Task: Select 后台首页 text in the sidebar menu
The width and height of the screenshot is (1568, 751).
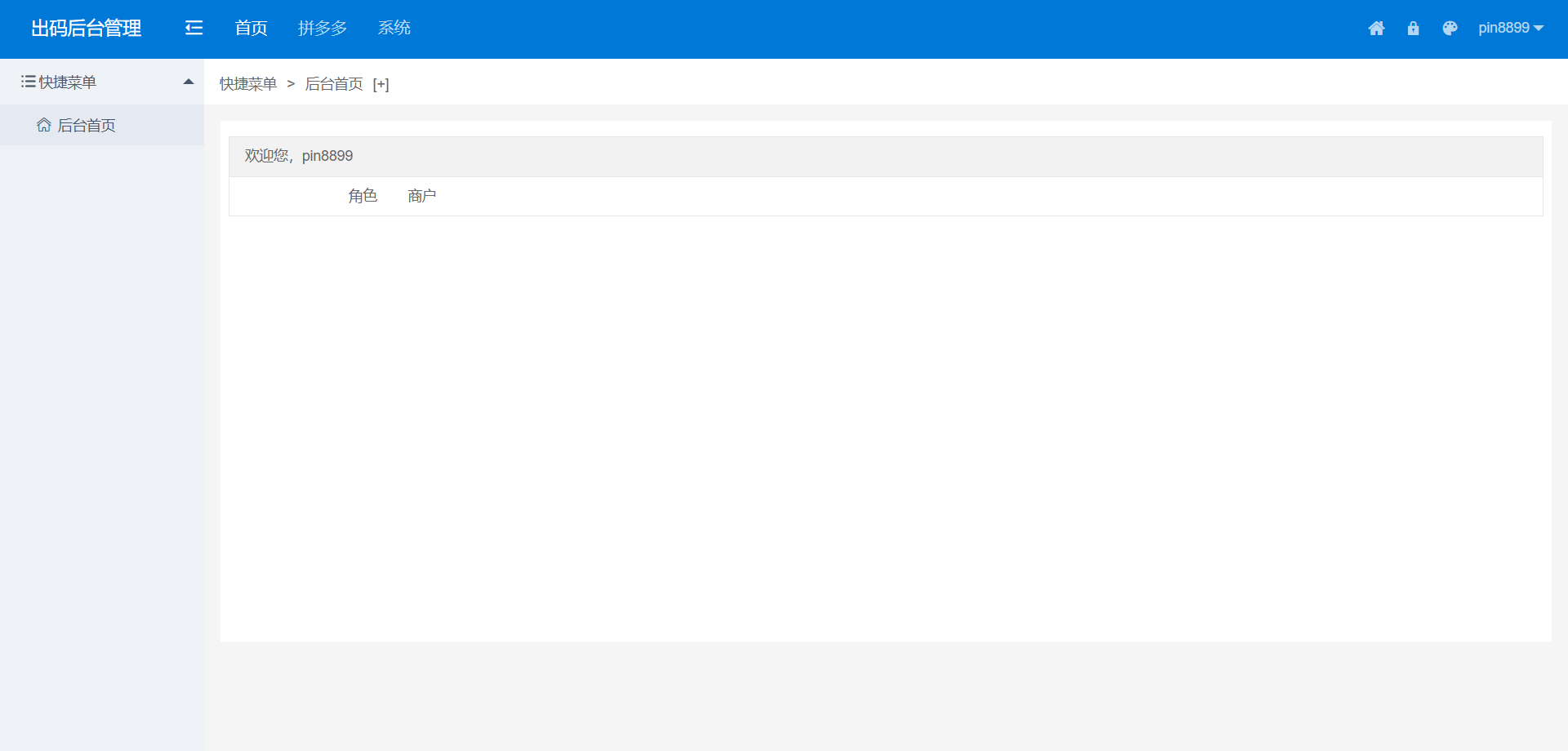Action: (x=87, y=126)
